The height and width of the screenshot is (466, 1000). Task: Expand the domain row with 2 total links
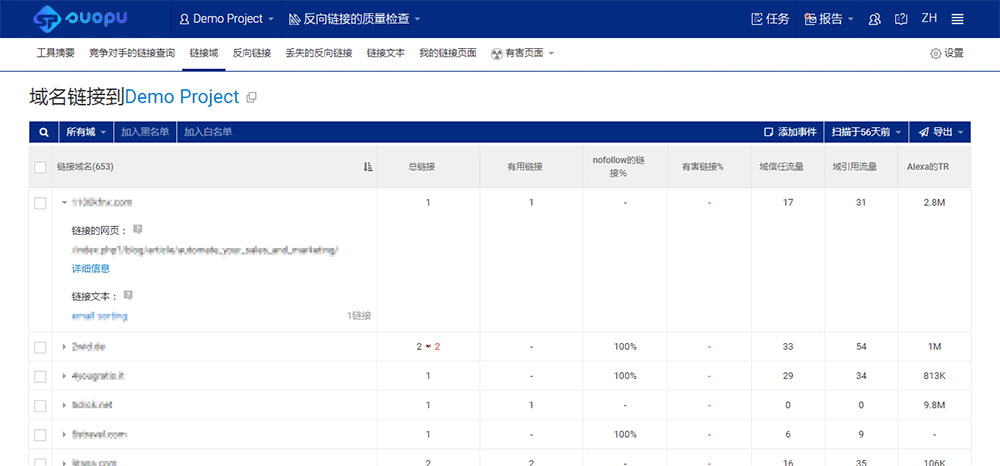point(64,347)
